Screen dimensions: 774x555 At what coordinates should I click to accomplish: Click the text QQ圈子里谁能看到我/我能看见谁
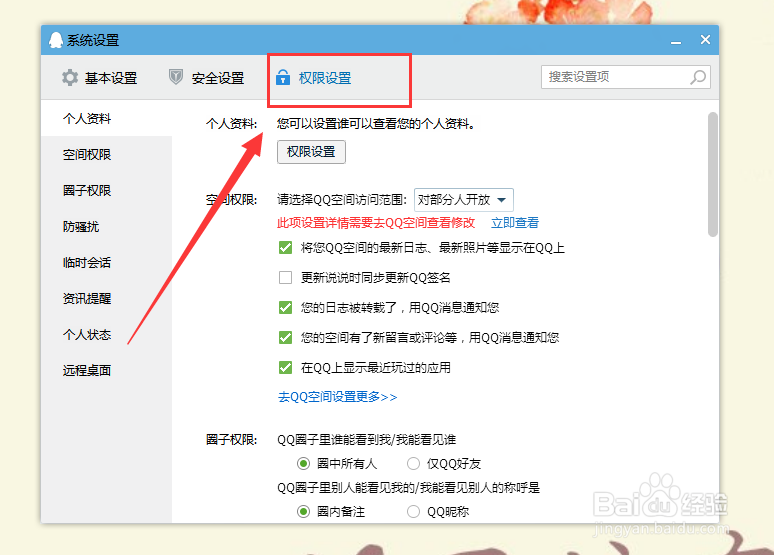(366, 439)
